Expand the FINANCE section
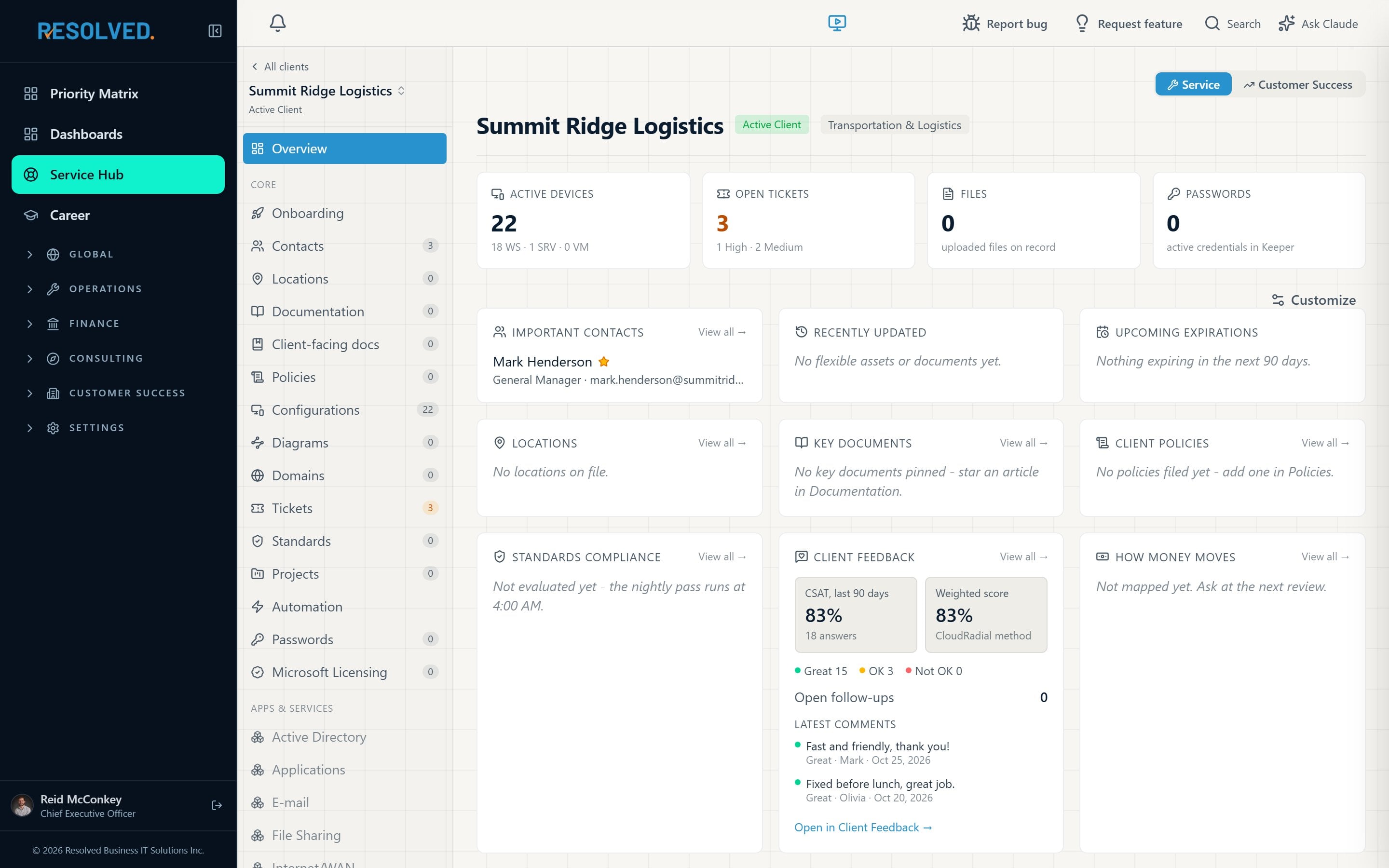Image resolution: width=1389 pixels, height=868 pixels. (118, 324)
